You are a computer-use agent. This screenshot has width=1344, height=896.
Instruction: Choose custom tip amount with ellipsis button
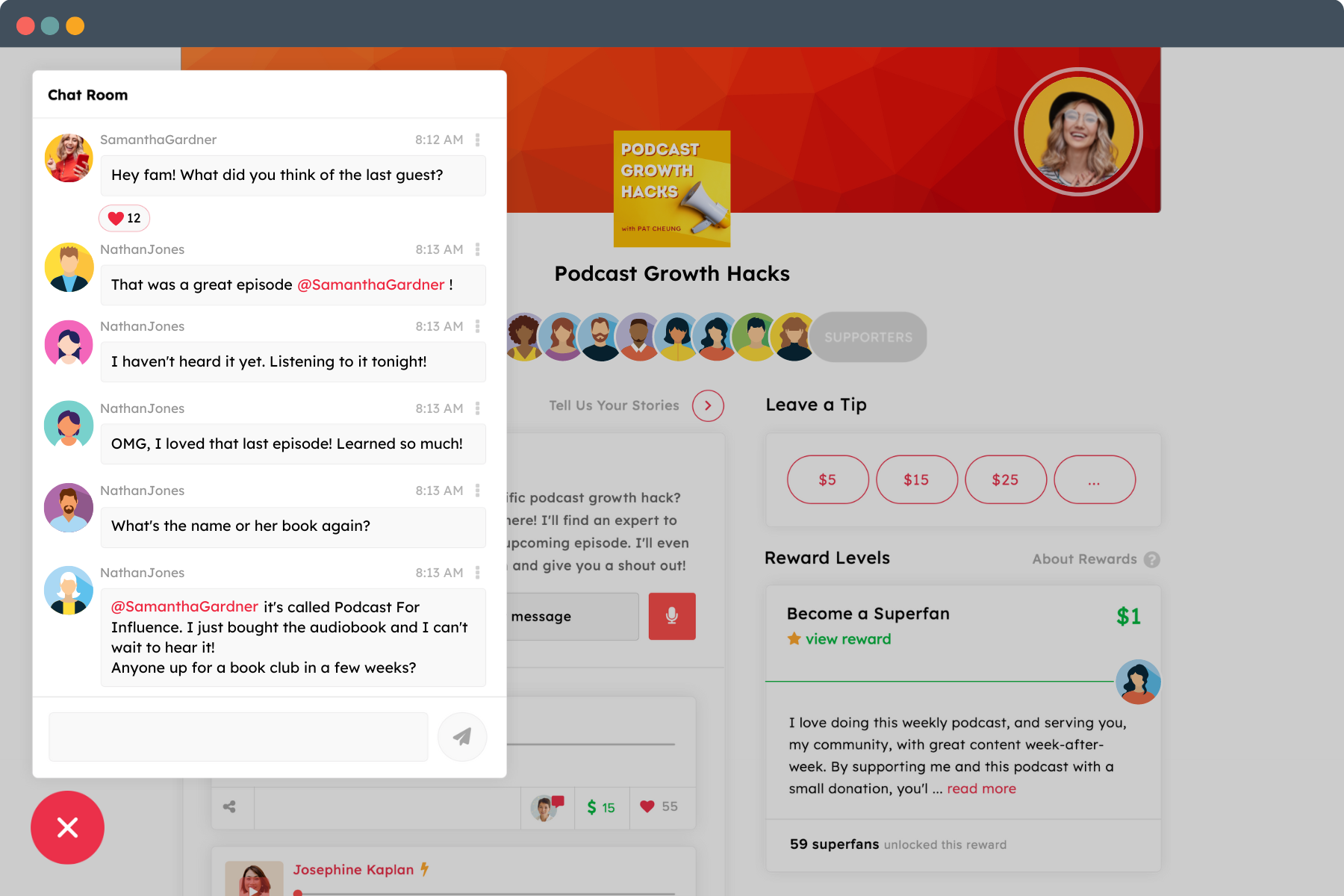[x=1094, y=479]
